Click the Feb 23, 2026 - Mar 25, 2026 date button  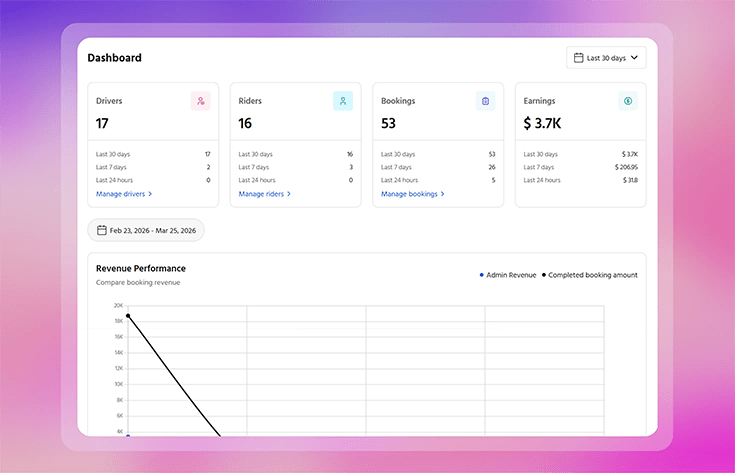point(146,230)
